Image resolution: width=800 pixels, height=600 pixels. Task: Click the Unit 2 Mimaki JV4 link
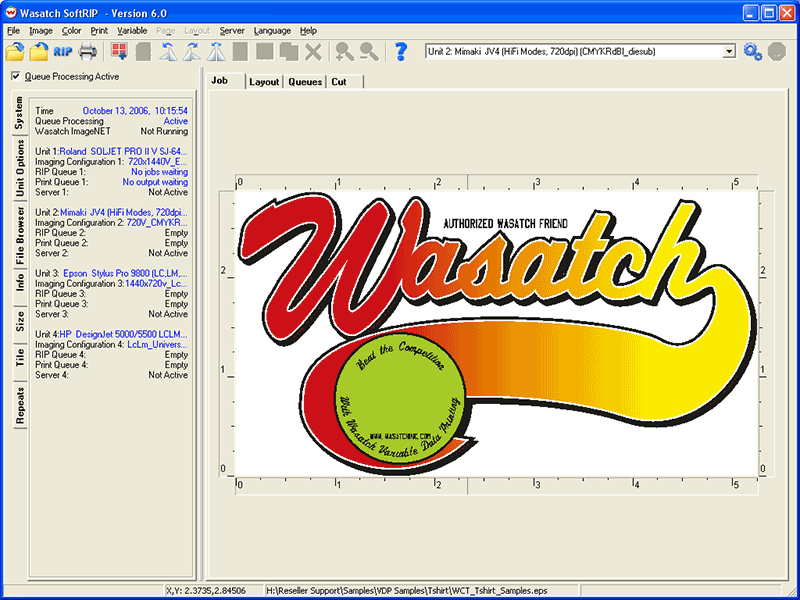124,212
